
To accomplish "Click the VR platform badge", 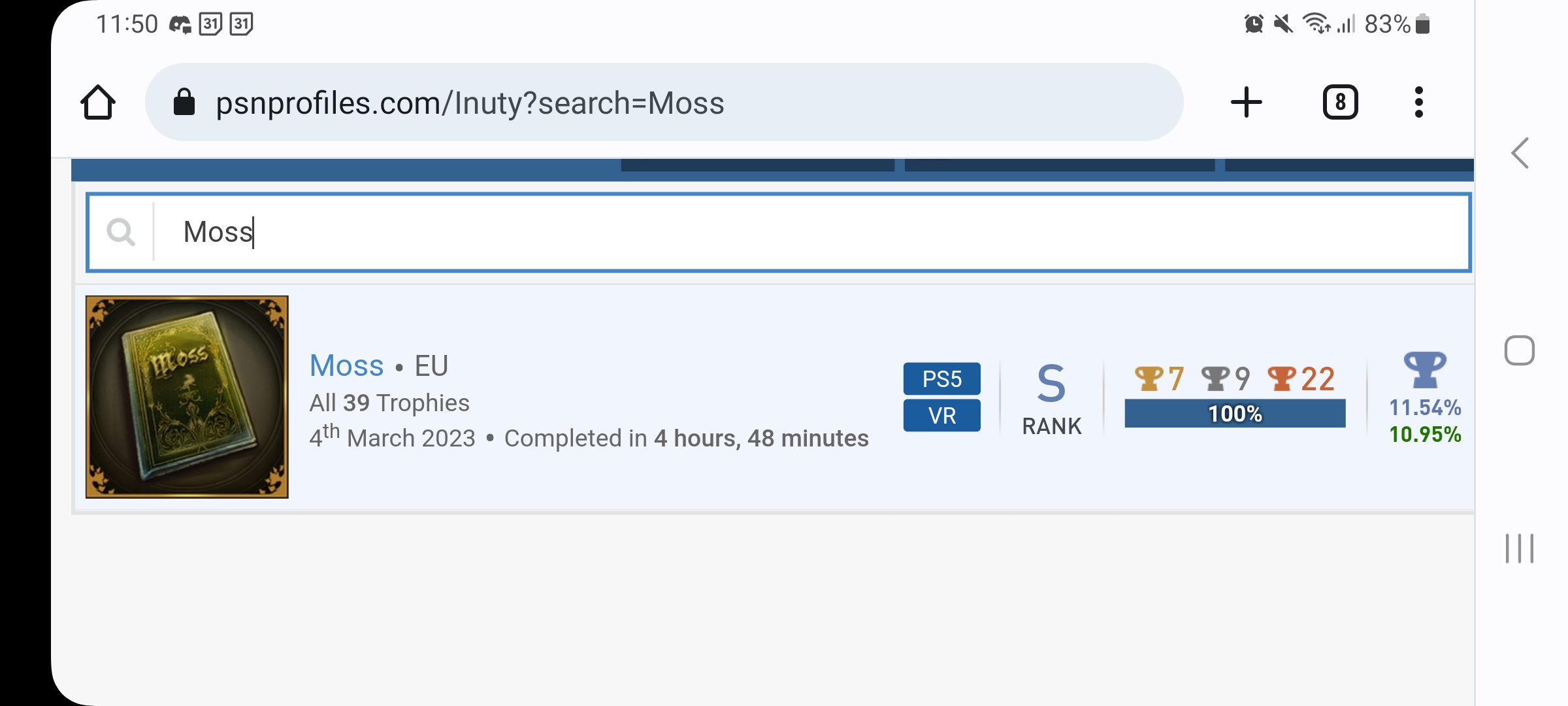I will point(941,415).
